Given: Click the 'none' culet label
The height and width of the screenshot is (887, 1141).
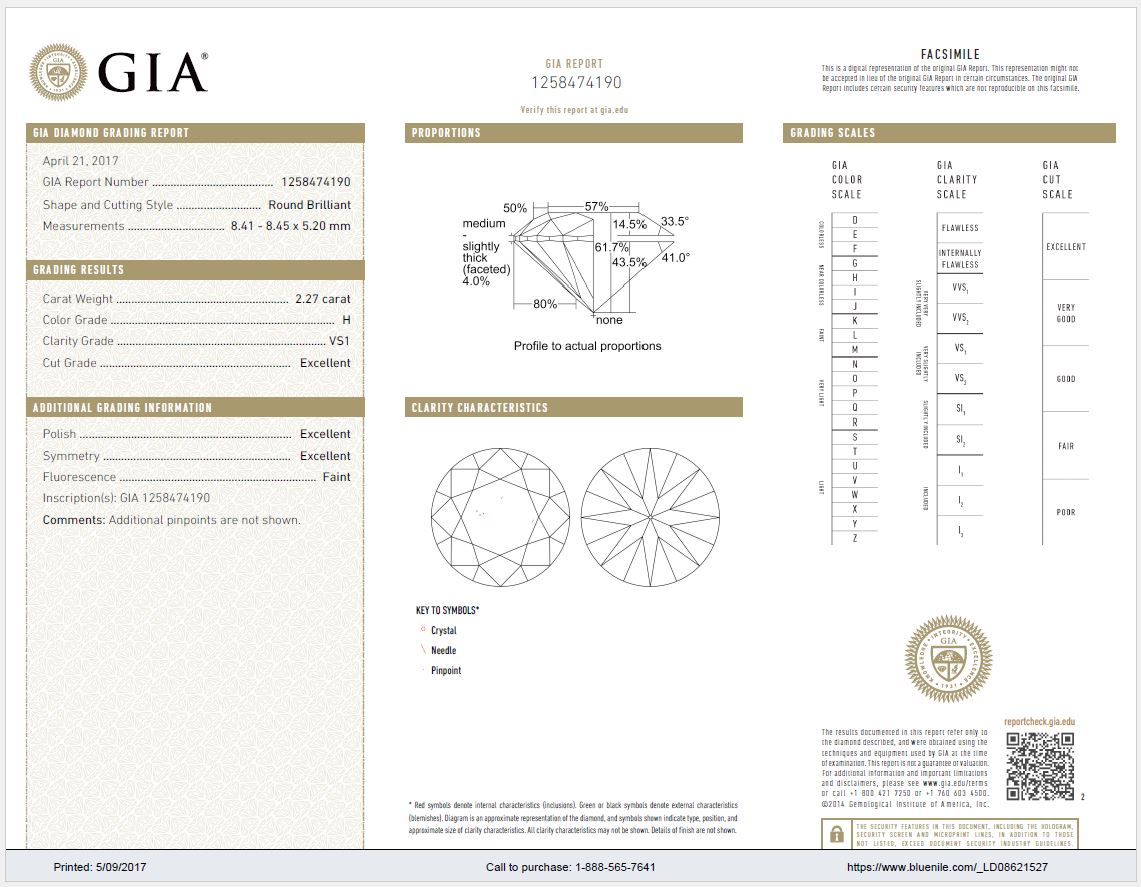Looking at the screenshot, I should pyautogui.click(x=609, y=320).
